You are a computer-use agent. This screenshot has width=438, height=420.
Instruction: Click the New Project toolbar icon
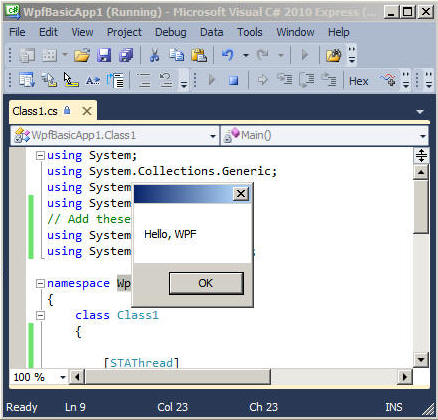(27, 55)
